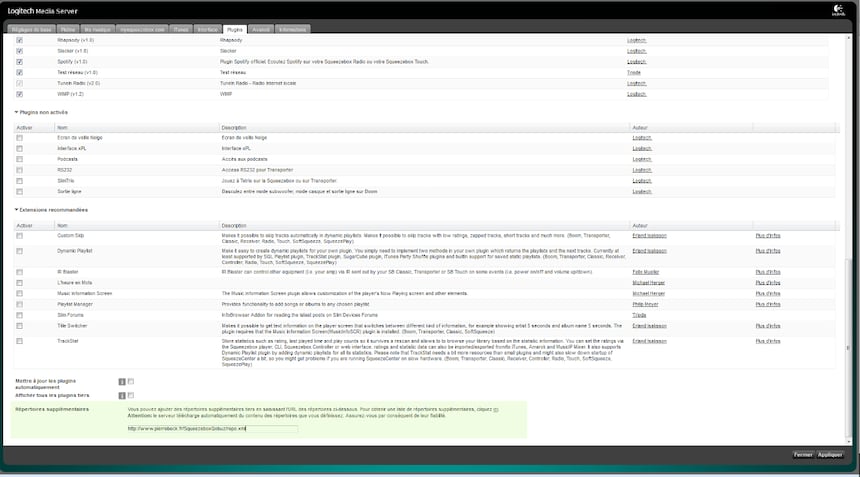Open the iTunes tab

click(181, 29)
